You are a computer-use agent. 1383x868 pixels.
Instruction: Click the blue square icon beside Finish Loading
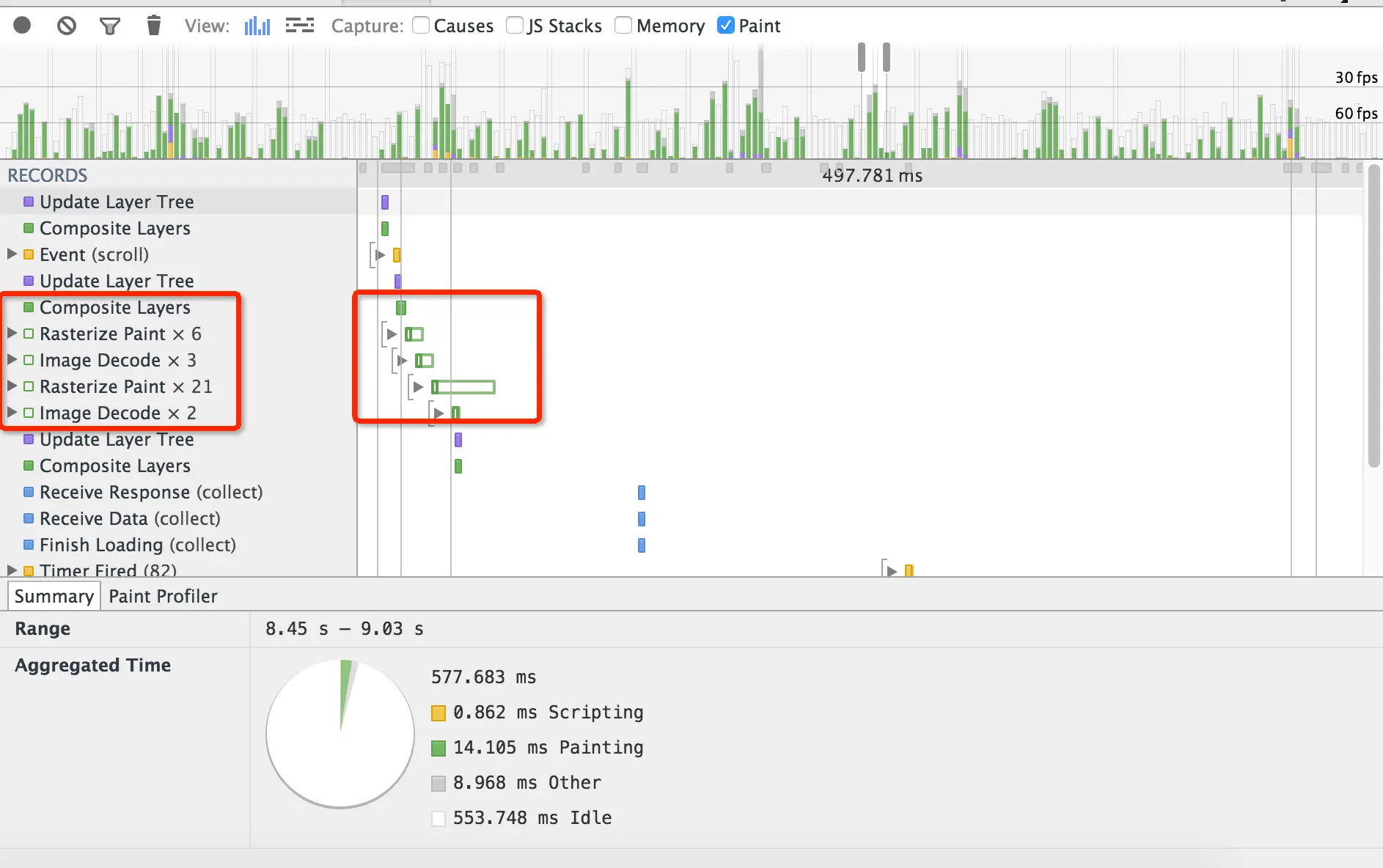[x=29, y=545]
